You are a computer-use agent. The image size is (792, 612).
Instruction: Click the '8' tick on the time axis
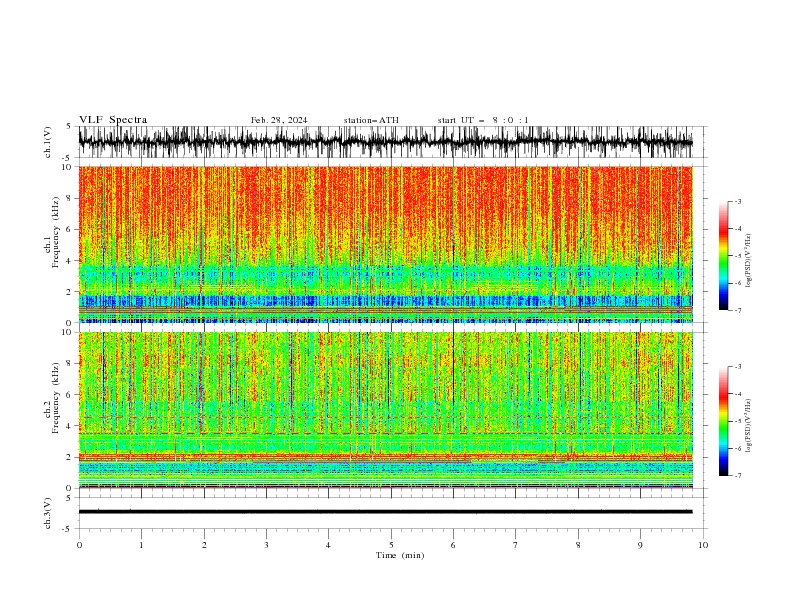coord(578,545)
